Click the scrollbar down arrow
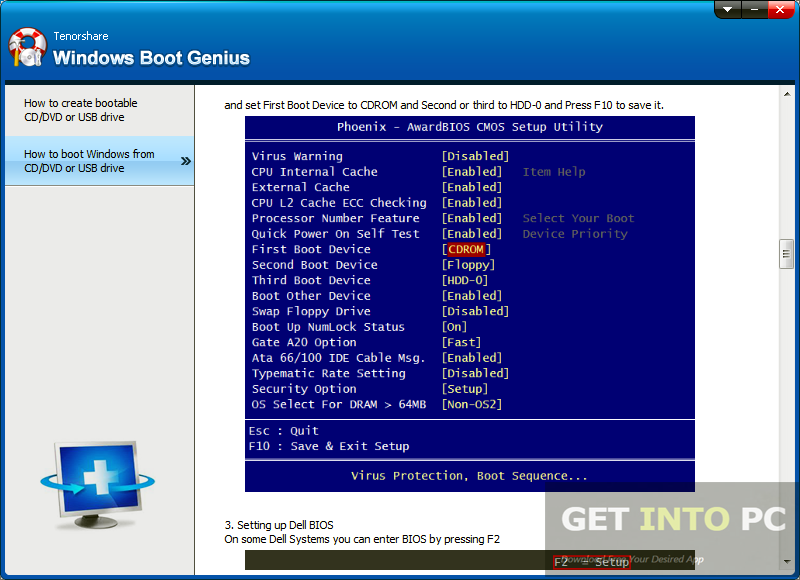The image size is (800, 580). tap(787, 562)
